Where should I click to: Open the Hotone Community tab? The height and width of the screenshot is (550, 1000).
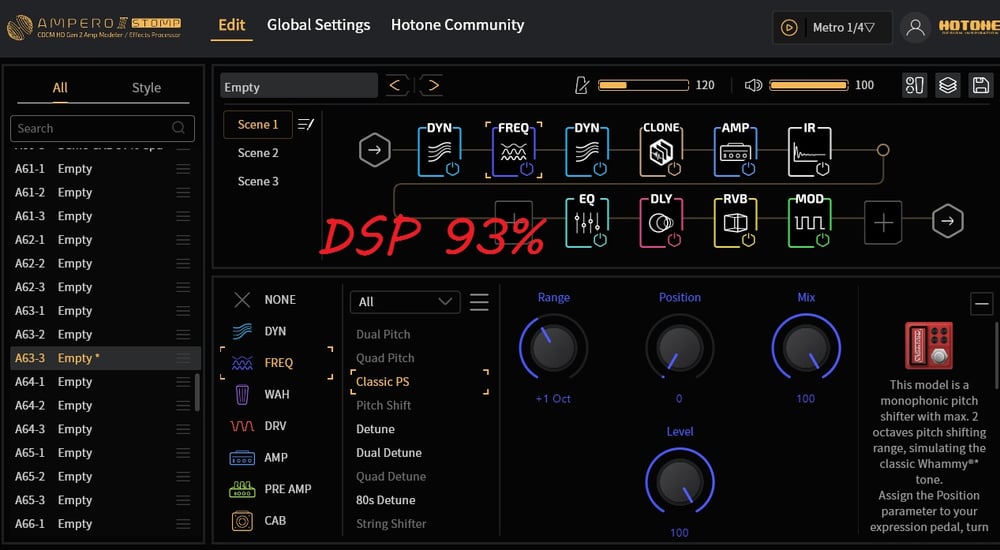(x=457, y=25)
